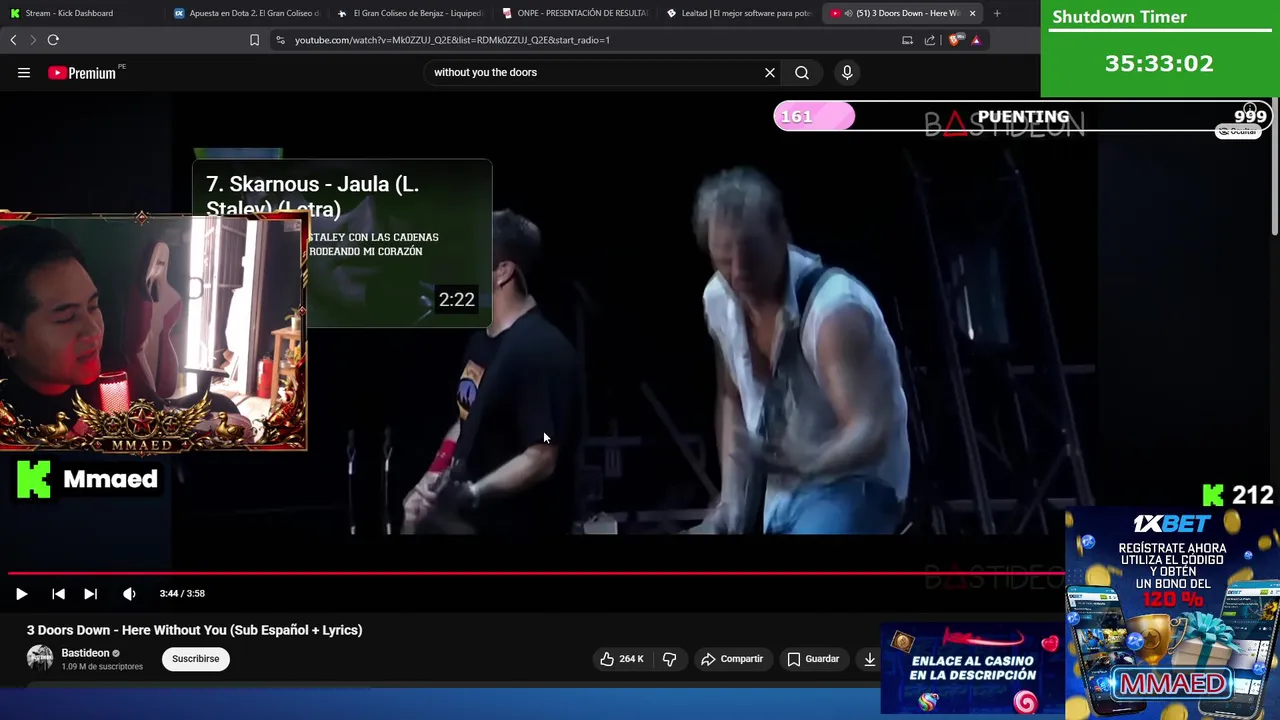1280x720 pixels.
Task: Click the video title Here Without You
Action: coord(195,630)
